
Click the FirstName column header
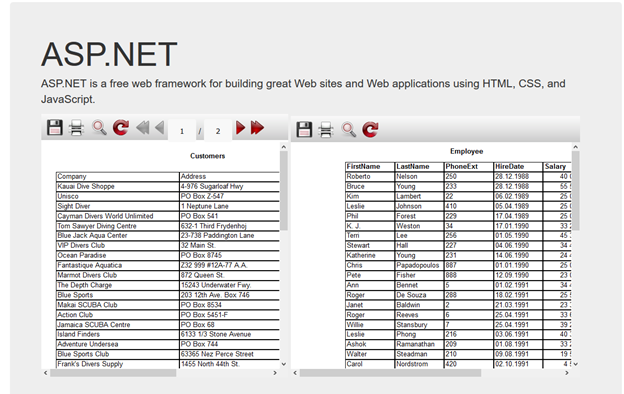tap(370, 166)
